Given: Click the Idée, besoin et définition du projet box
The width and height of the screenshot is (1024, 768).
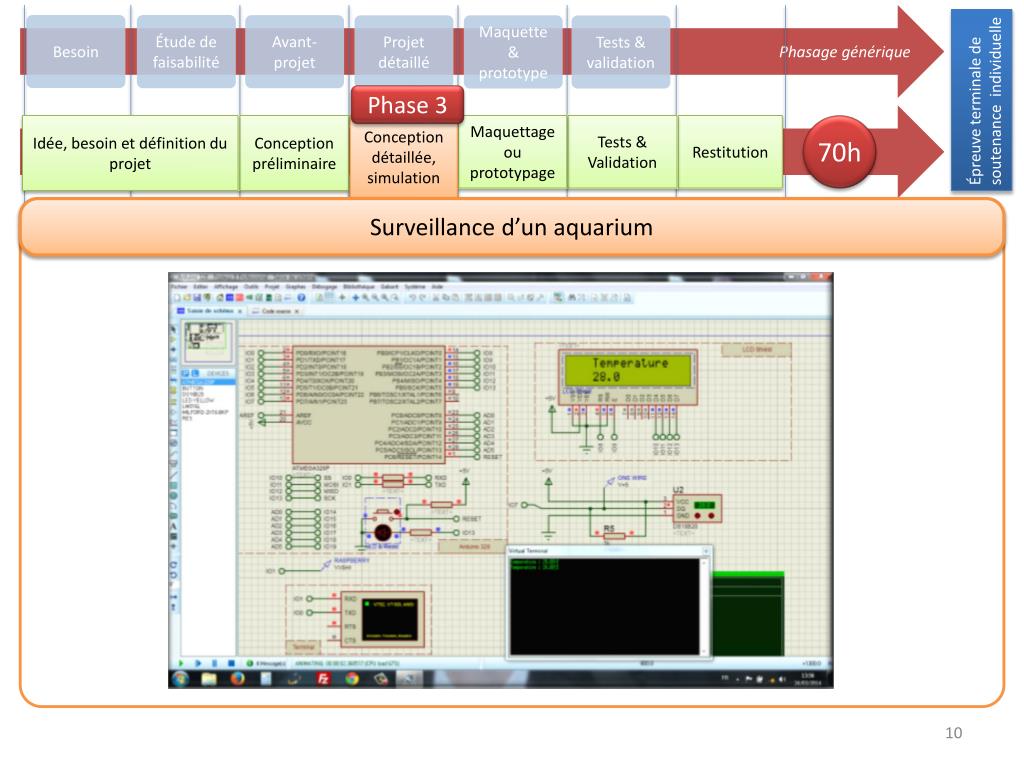Looking at the screenshot, I should click(130, 153).
